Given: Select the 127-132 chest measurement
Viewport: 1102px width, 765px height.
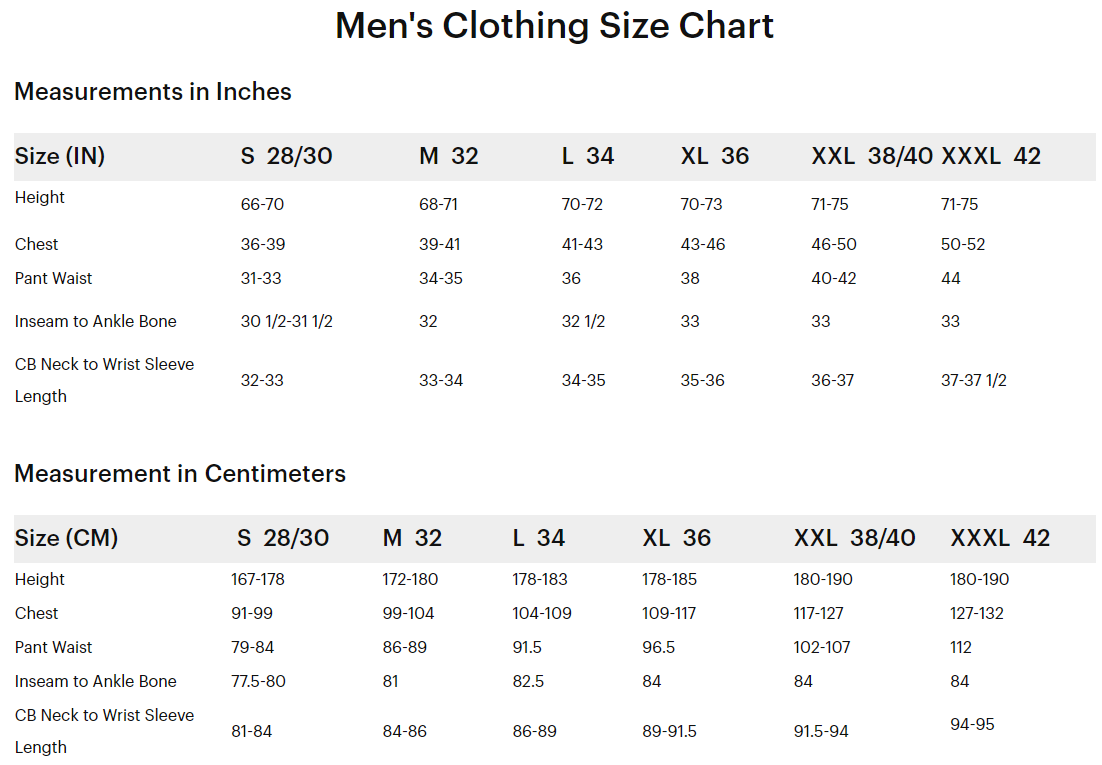Looking at the screenshot, I should click(977, 613).
